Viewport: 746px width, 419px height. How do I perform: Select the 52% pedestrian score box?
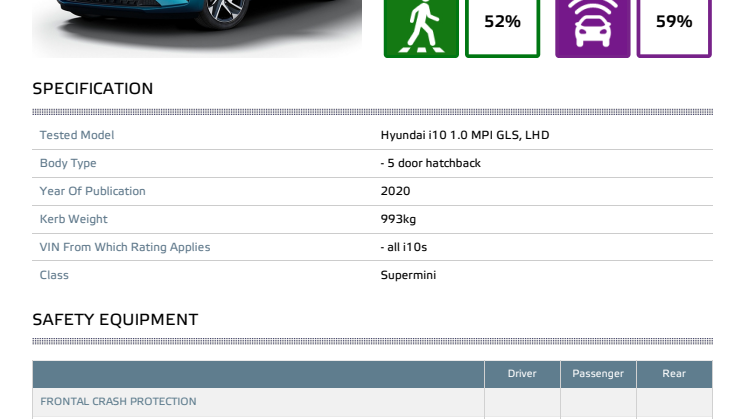(502, 29)
